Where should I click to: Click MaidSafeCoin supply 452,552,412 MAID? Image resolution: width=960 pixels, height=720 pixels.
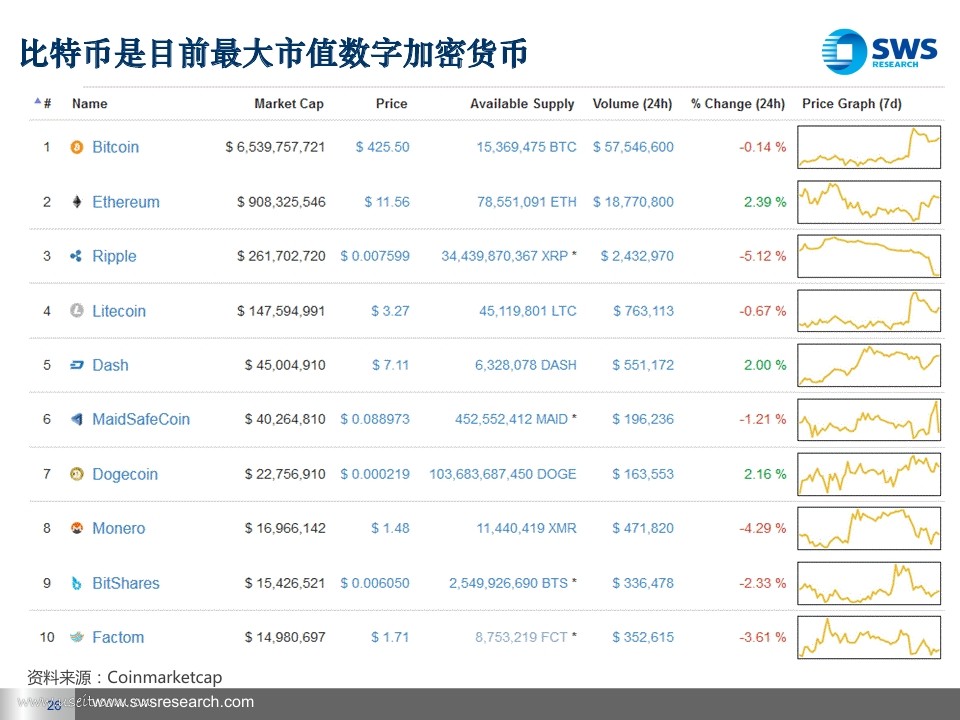(x=511, y=419)
